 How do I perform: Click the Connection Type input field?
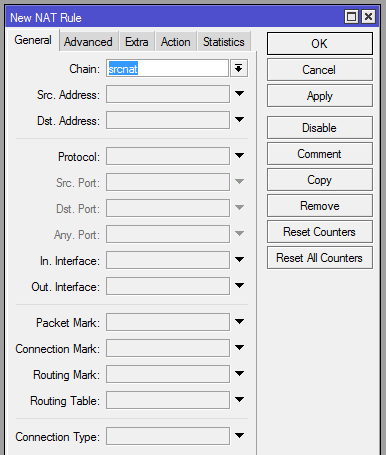(168, 436)
